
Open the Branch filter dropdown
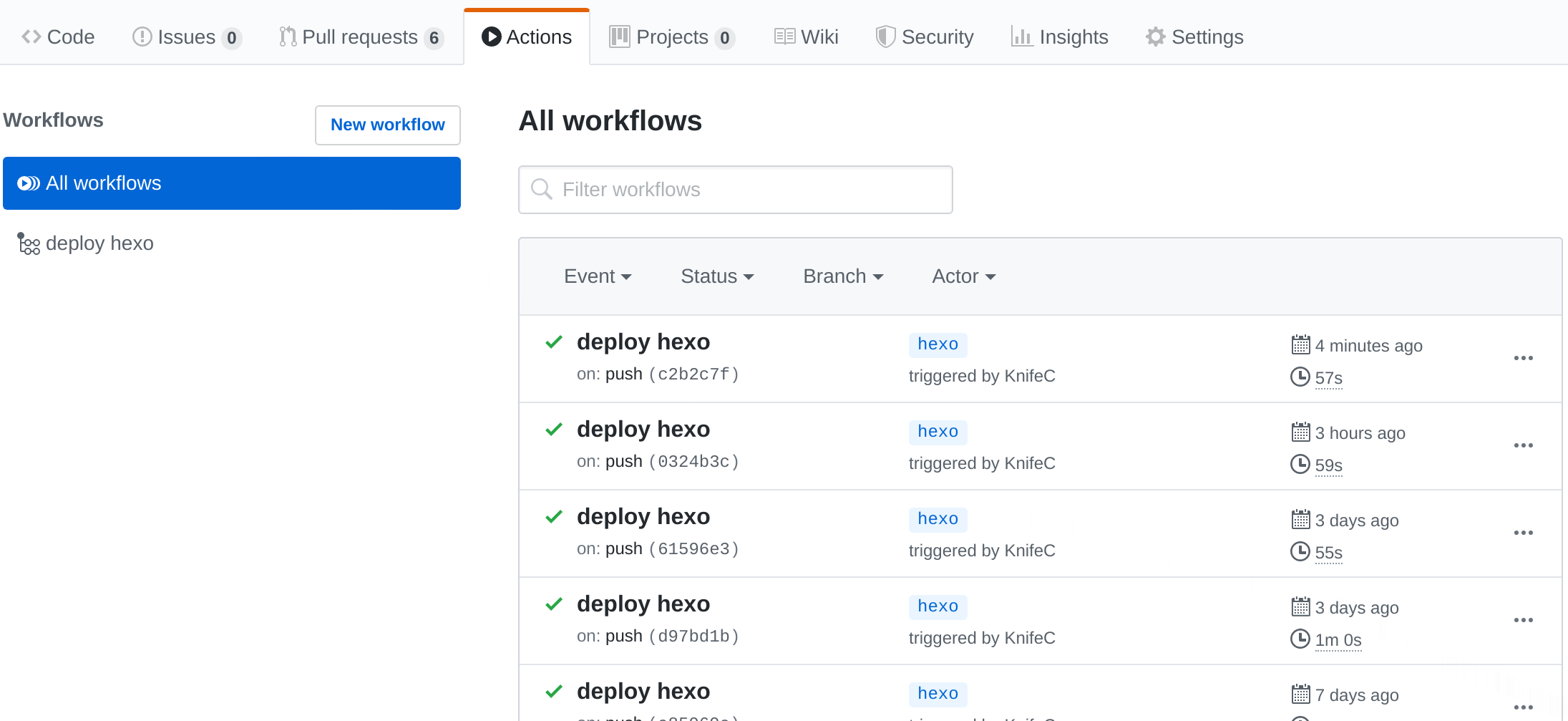click(x=842, y=276)
